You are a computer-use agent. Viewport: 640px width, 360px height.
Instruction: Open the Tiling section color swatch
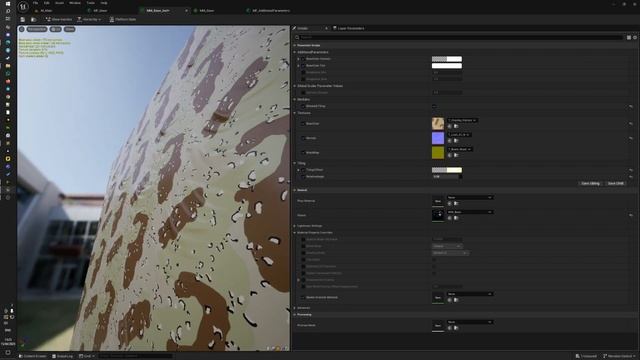click(447, 170)
